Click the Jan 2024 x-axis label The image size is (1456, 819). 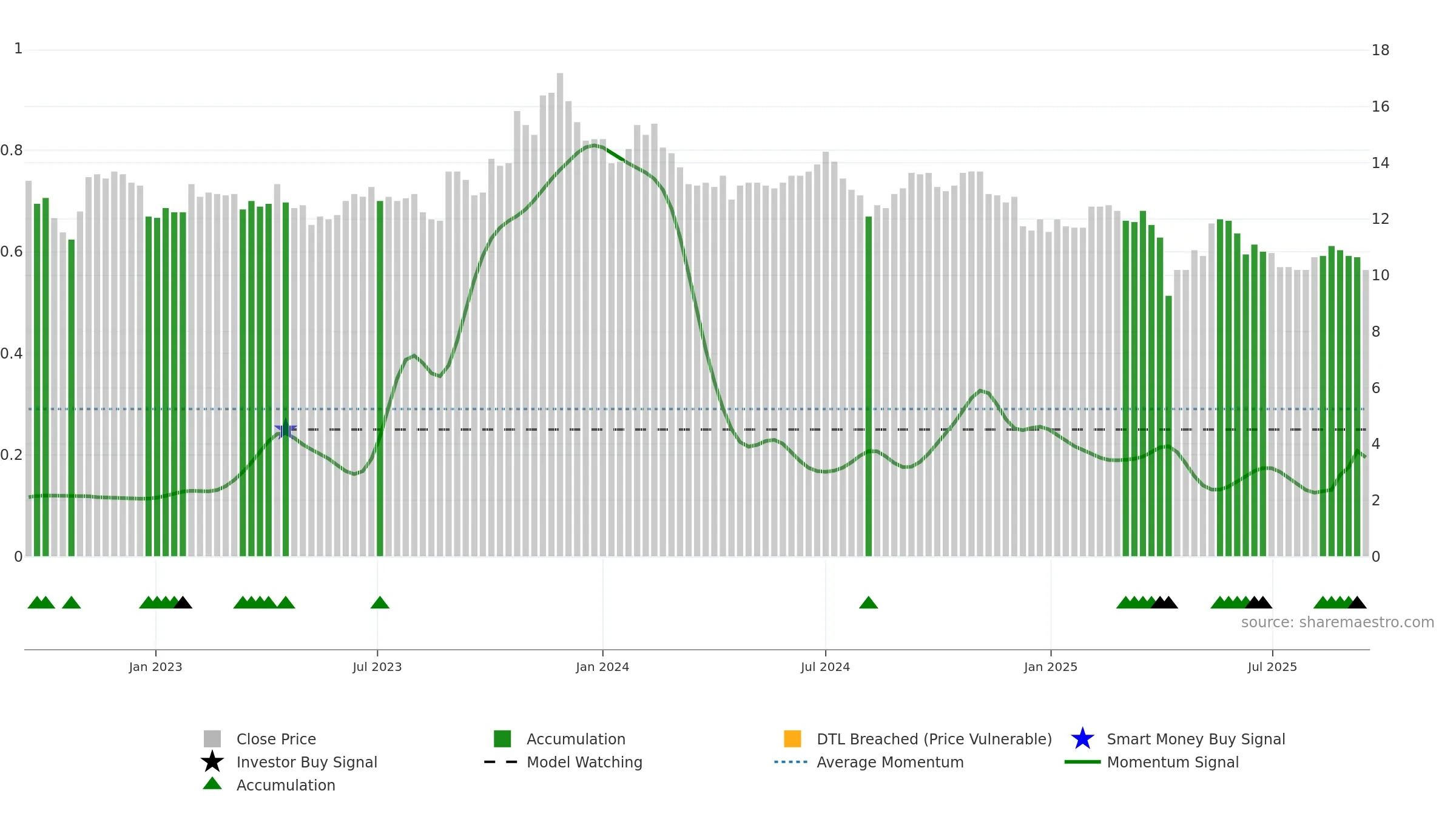(602, 667)
